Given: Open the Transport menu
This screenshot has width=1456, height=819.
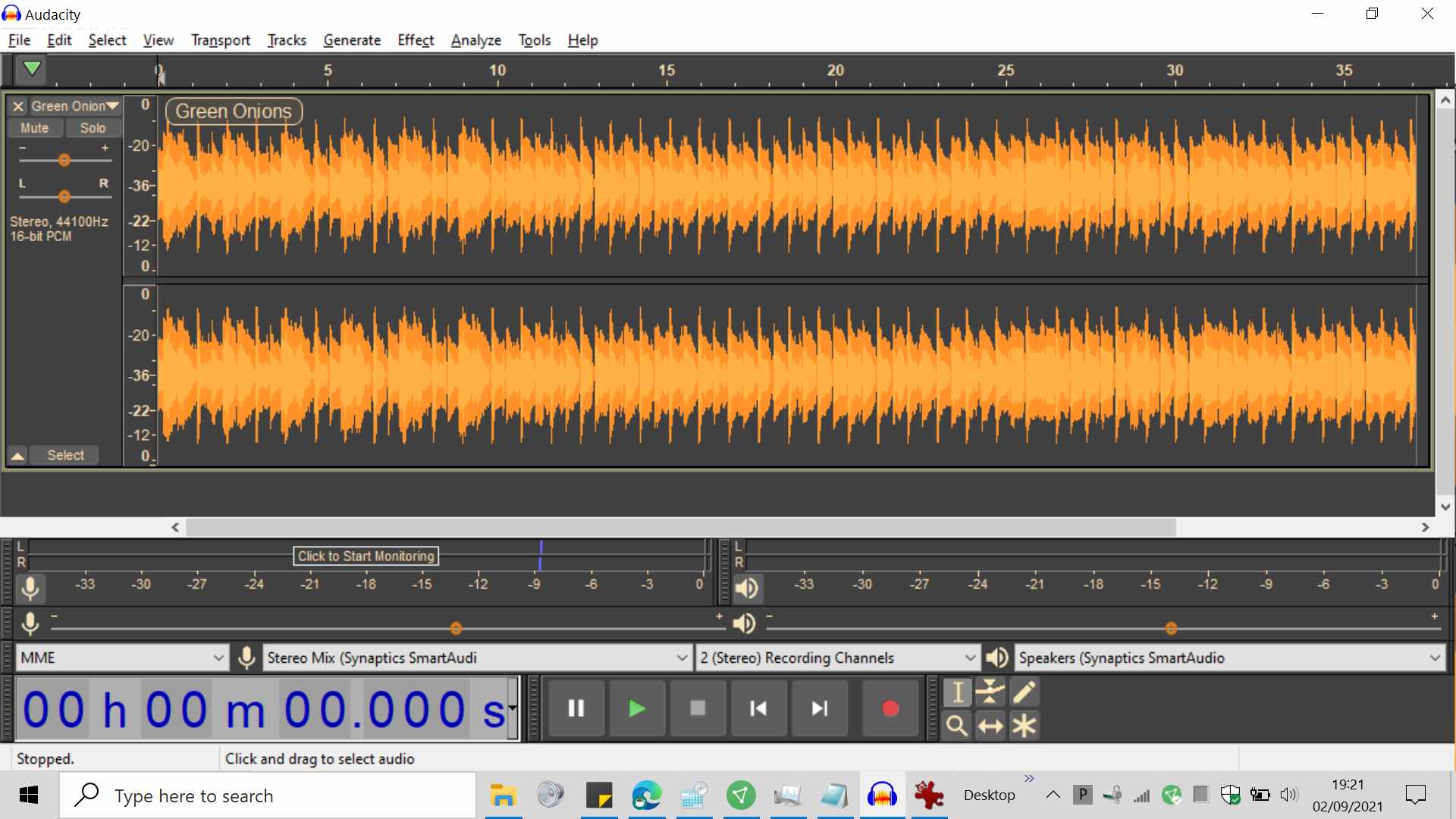Looking at the screenshot, I should (220, 40).
